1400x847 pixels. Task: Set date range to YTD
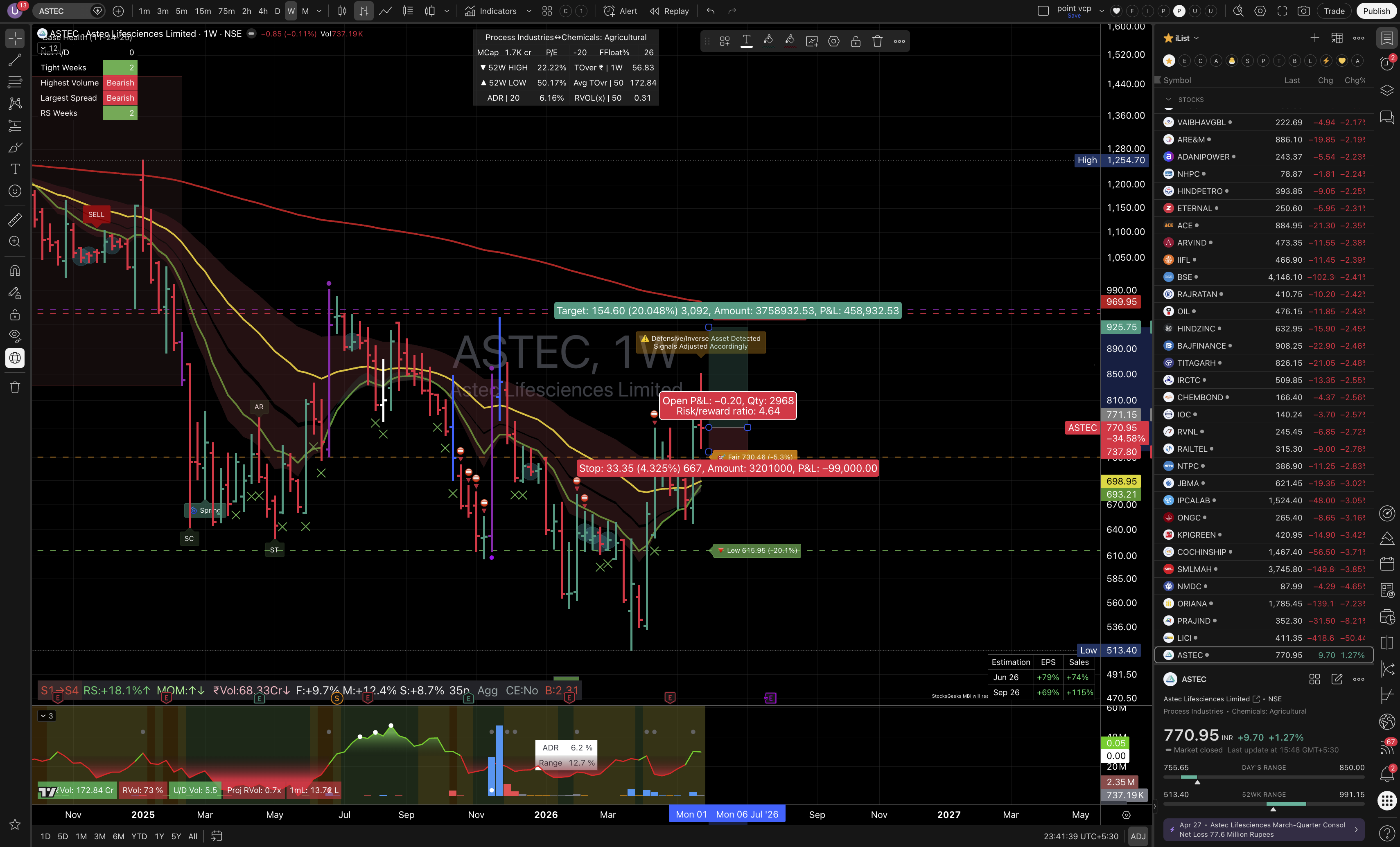click(139, 836)
